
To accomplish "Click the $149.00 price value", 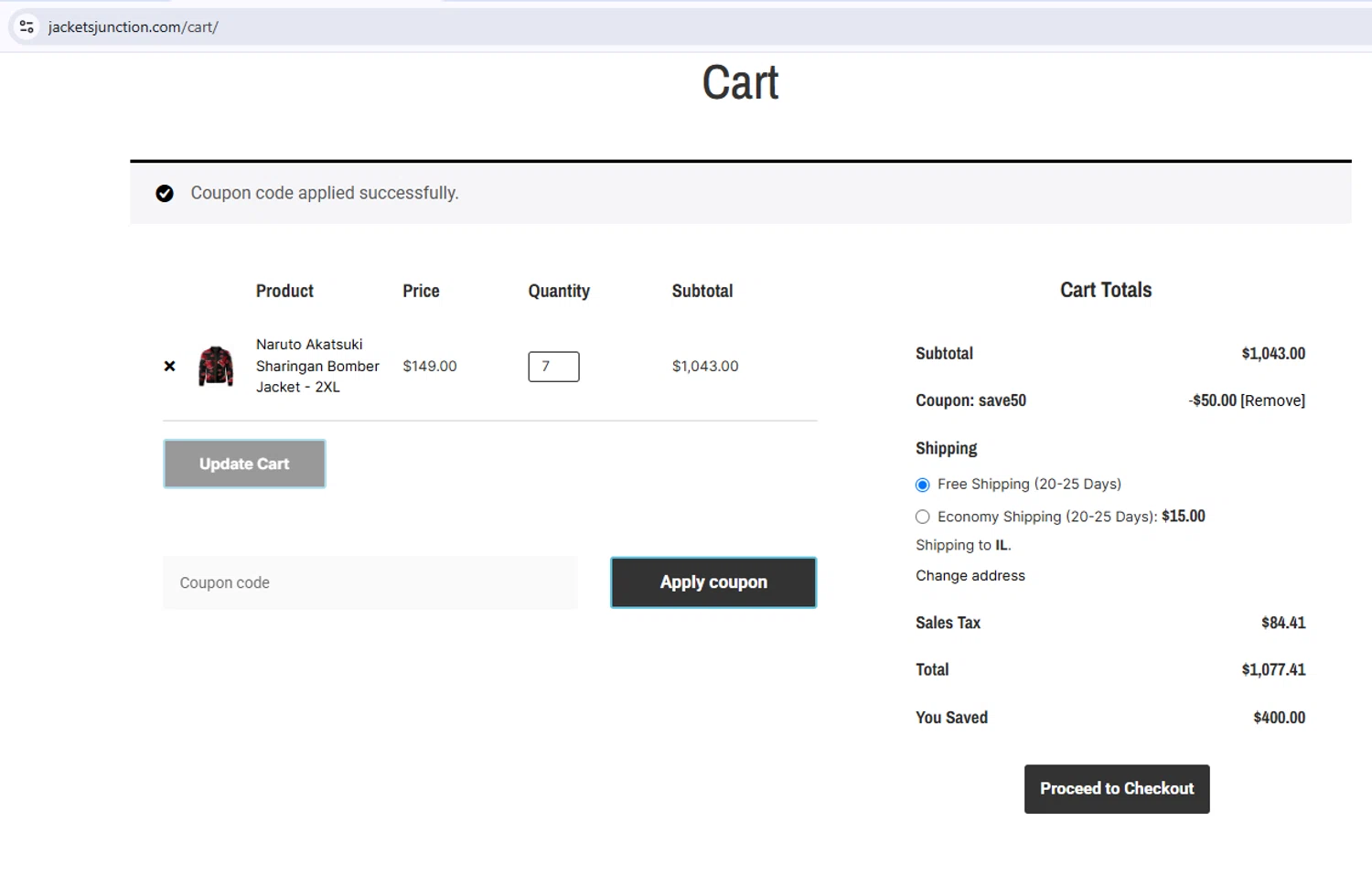I will pos(430,366).
